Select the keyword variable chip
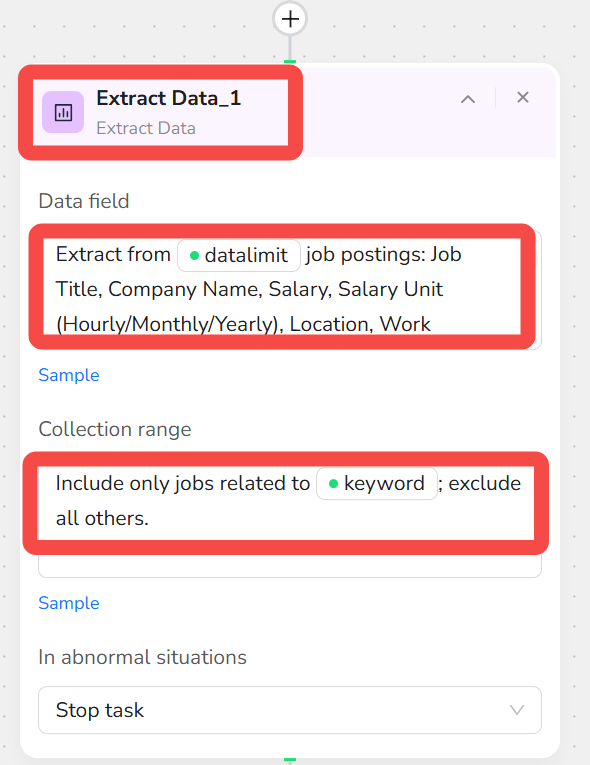 377,483
